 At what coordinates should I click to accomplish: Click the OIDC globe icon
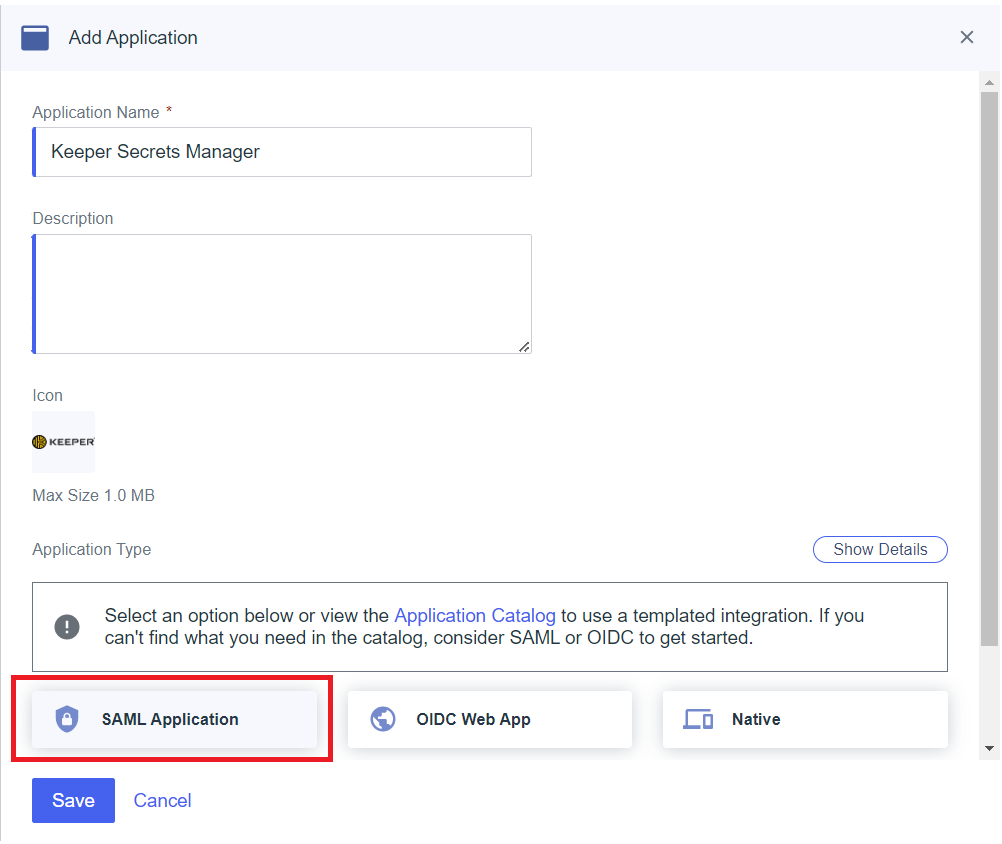[383, 719]
